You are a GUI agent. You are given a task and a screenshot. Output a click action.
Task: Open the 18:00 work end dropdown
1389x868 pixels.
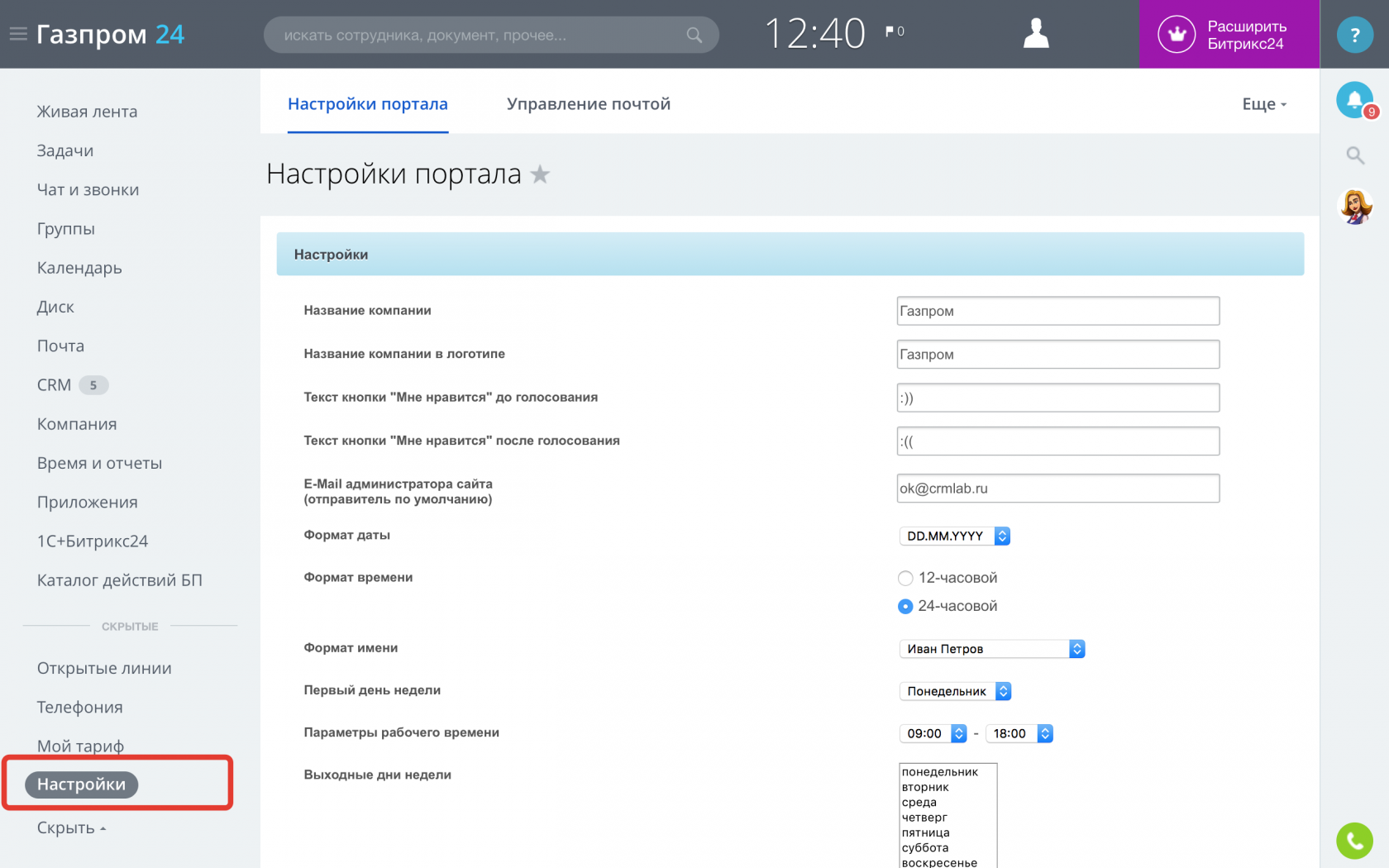(1019, 733)
